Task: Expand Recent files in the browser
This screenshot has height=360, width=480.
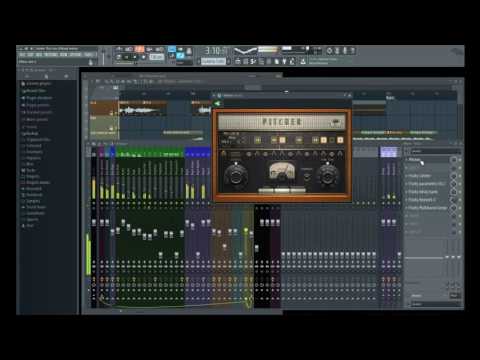Action: [x=33, y=91]
